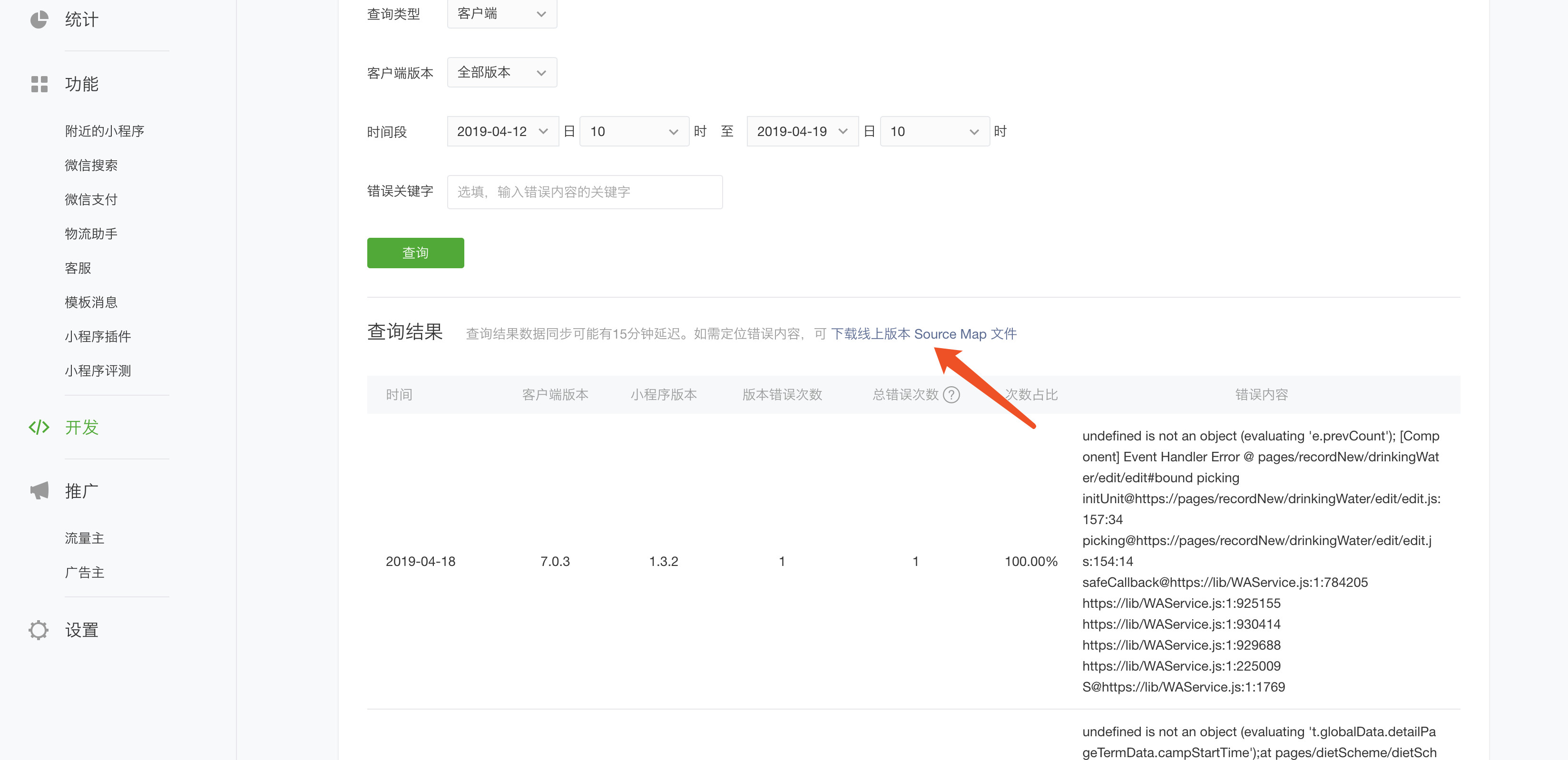Image resolution: width=1568 pixels, height=760 pixels.
Task: Go to 微信支付 in the sidebar
Action: pos(91,199)
